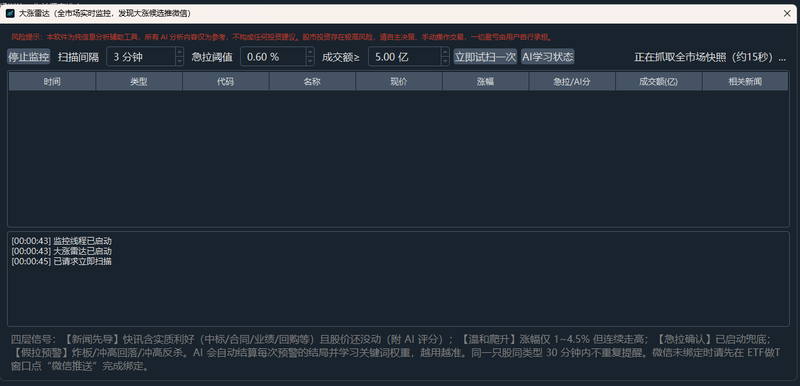Click the 扫描间隔 label
Image resolution: width=800 pixels, height=386 pixels.
pyautogui.click(x=78, y=57)
